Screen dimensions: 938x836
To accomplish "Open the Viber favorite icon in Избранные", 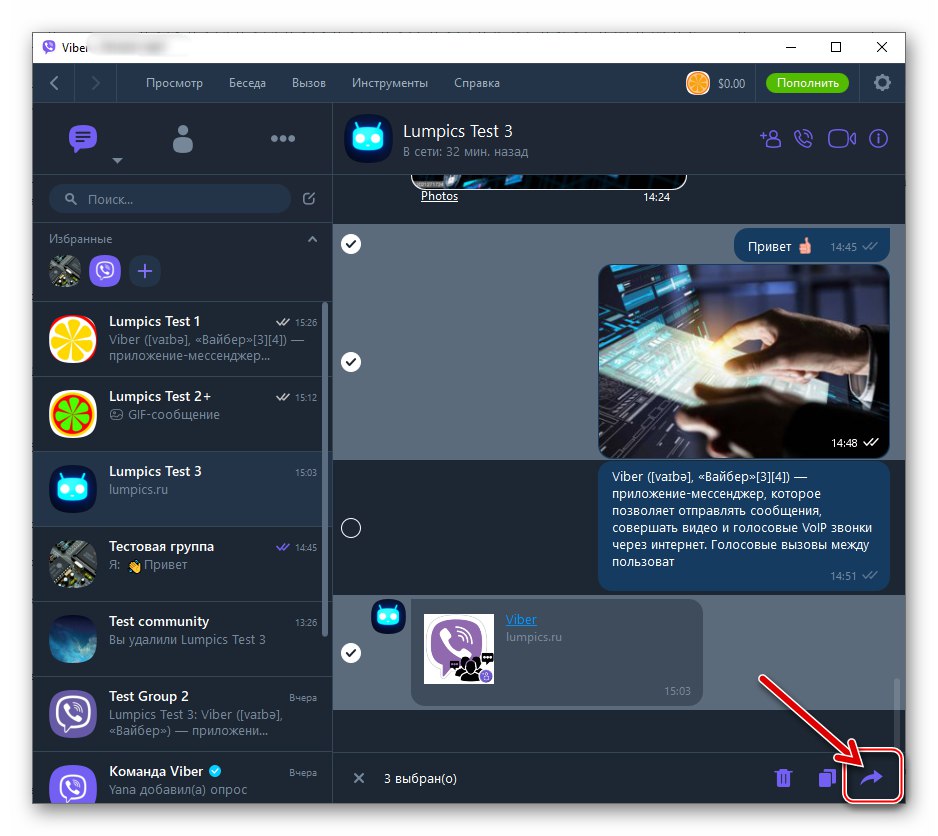I will click(105, 271).
